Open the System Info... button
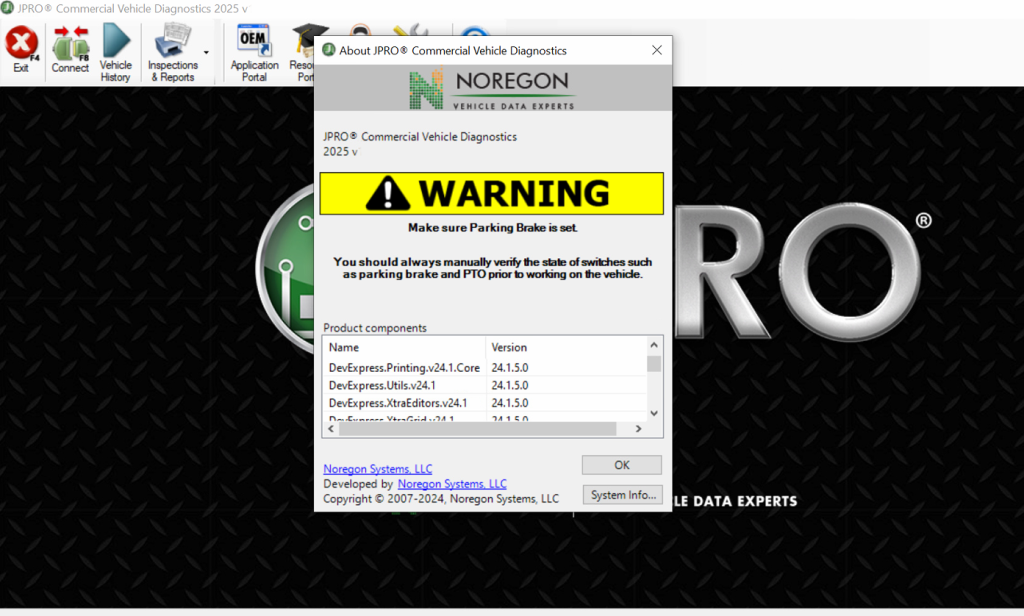The image size is (1024, 616). coord(622,495)
